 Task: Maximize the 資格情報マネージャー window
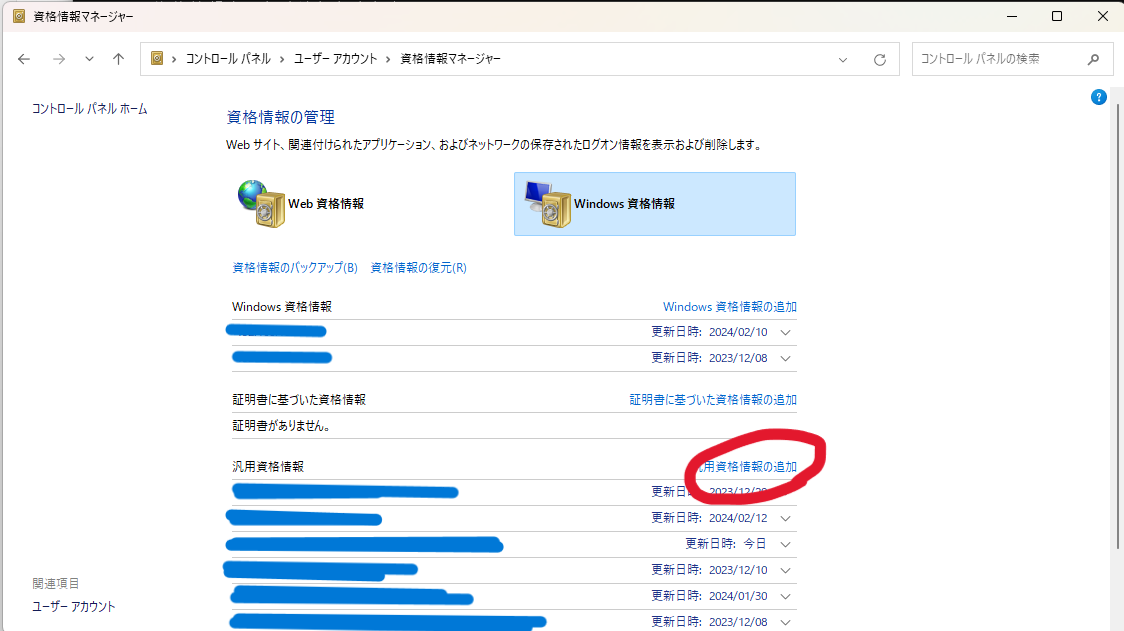pyautogui.click(x=1057, y=16)
